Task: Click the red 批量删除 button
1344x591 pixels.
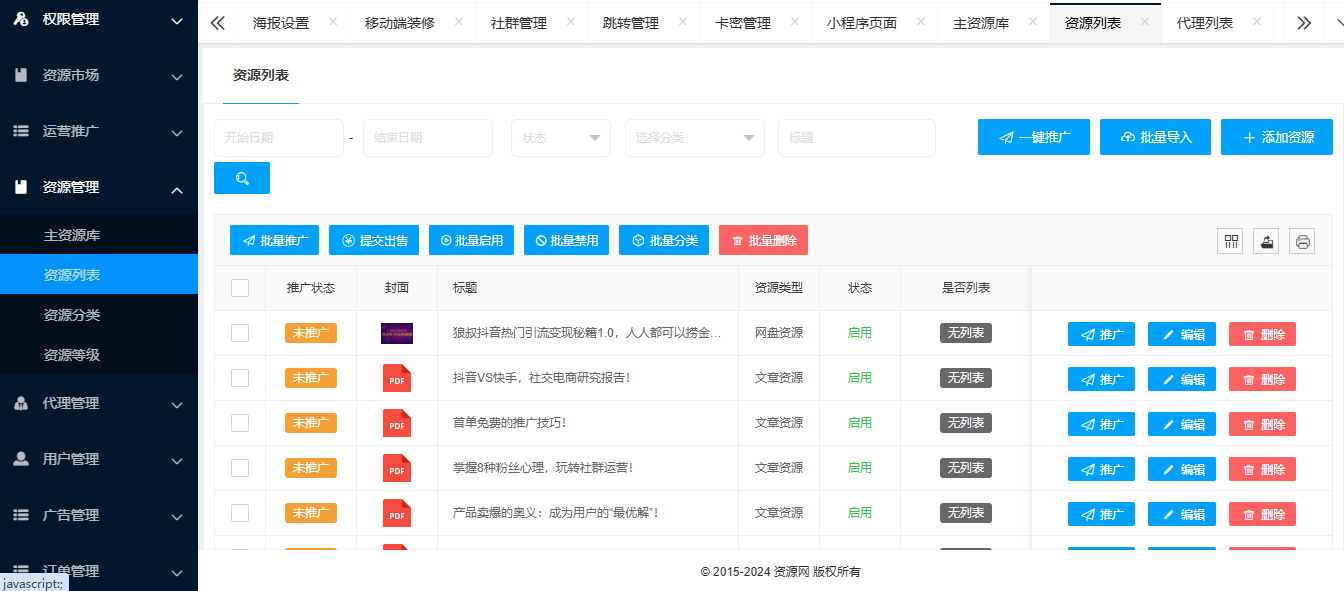Action: 763,240
